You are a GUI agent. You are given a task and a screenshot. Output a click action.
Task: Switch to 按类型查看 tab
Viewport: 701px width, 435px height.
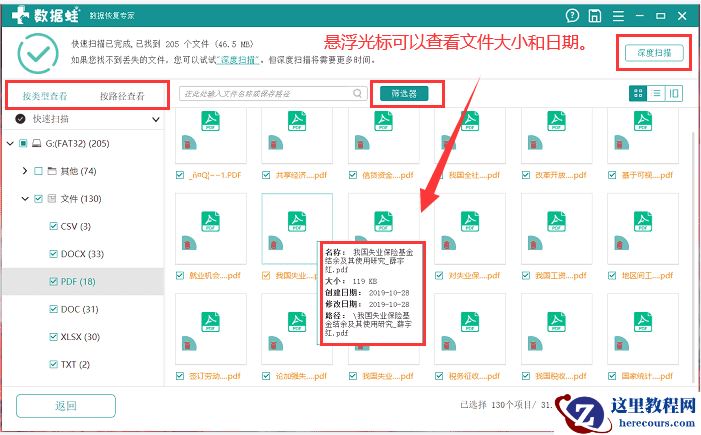click(x=45, y=96)
